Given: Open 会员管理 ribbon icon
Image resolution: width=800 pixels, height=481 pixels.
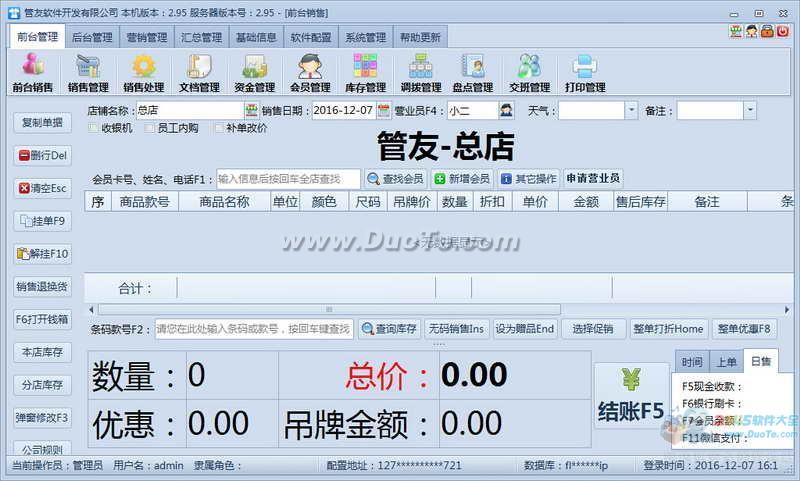Looking at the screenshot, I should (x=310, y=72).
